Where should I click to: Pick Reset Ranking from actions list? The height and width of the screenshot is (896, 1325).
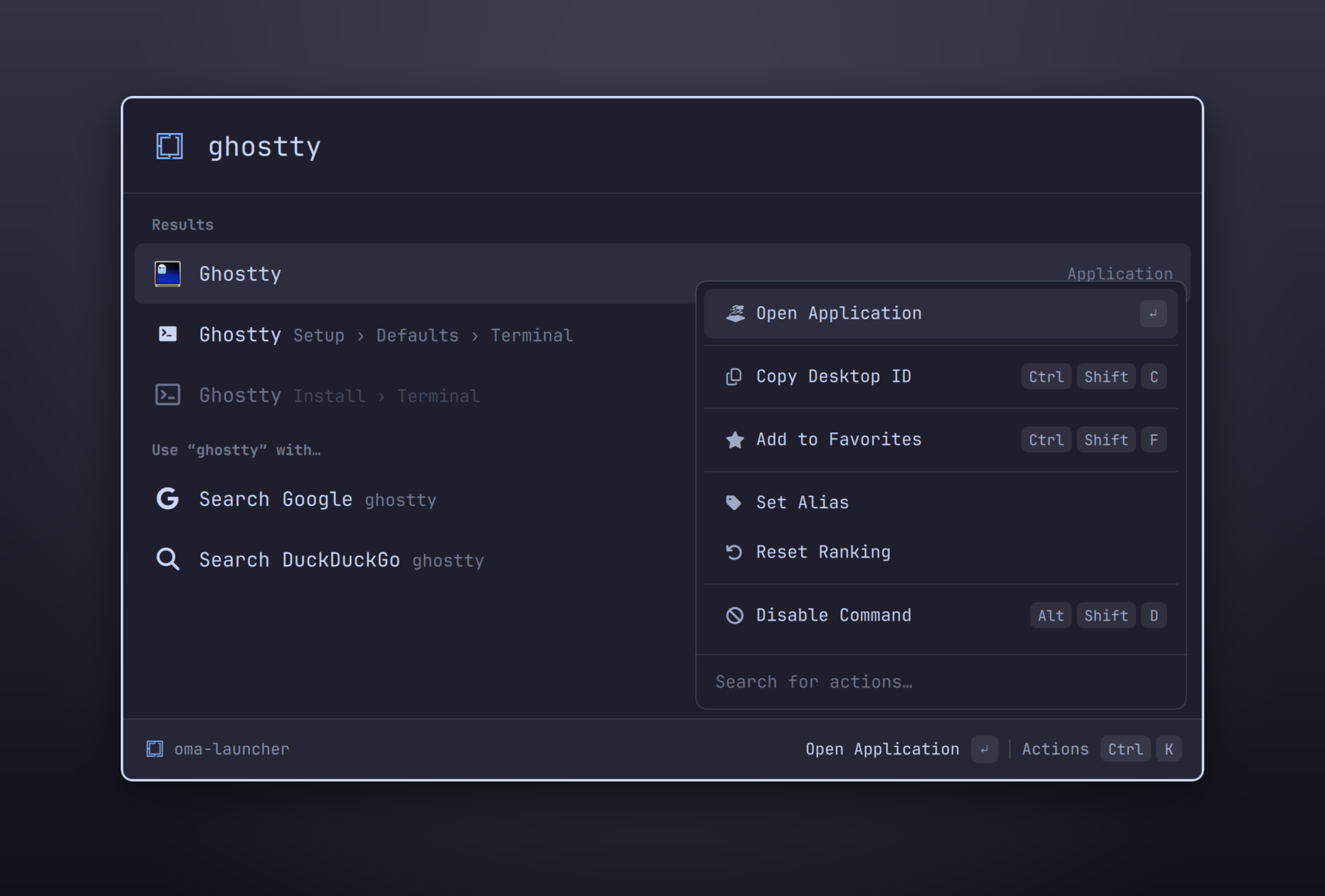pos(940,552)
